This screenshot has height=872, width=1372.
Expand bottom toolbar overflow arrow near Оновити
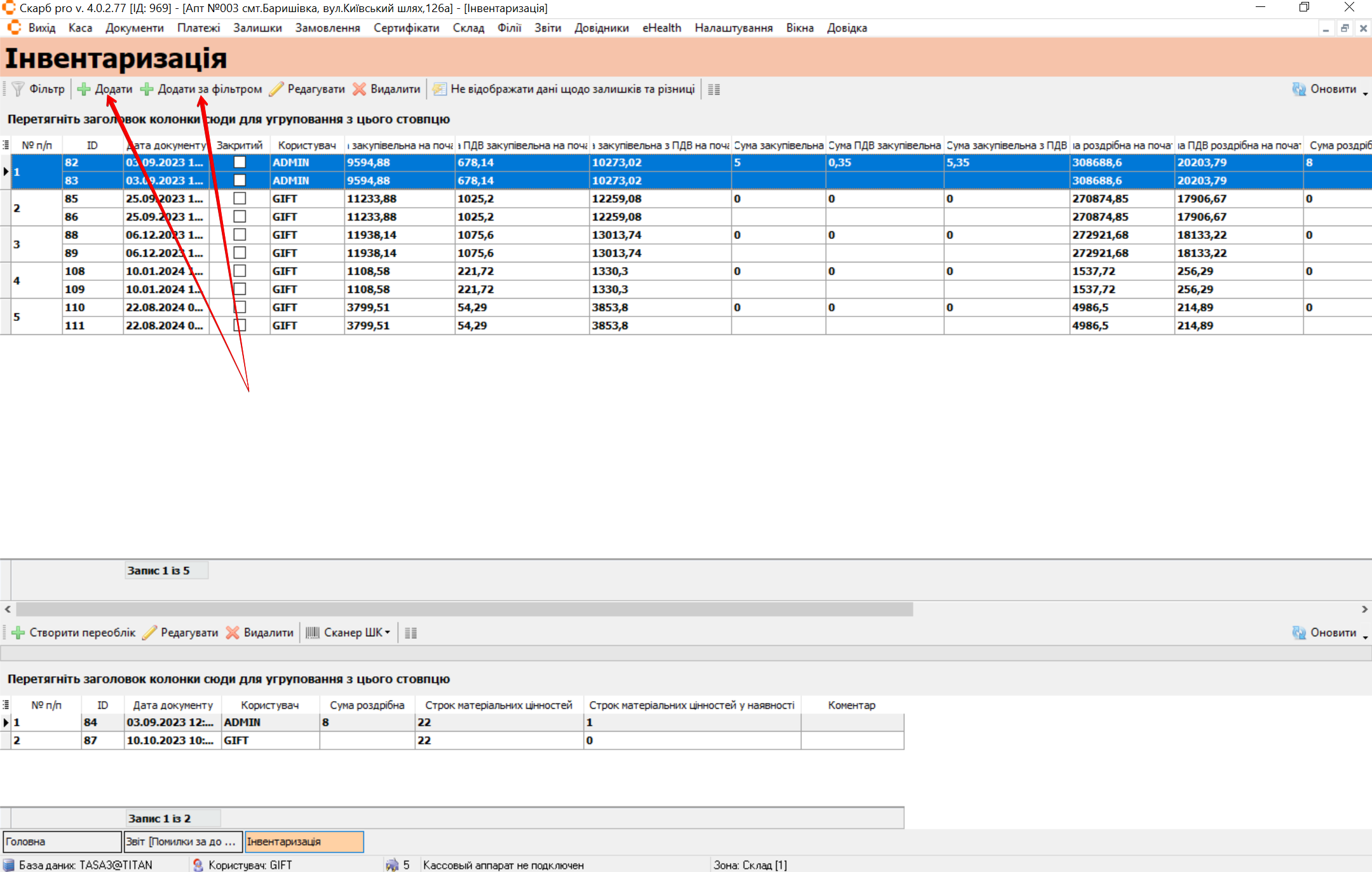pos(1365,637)
